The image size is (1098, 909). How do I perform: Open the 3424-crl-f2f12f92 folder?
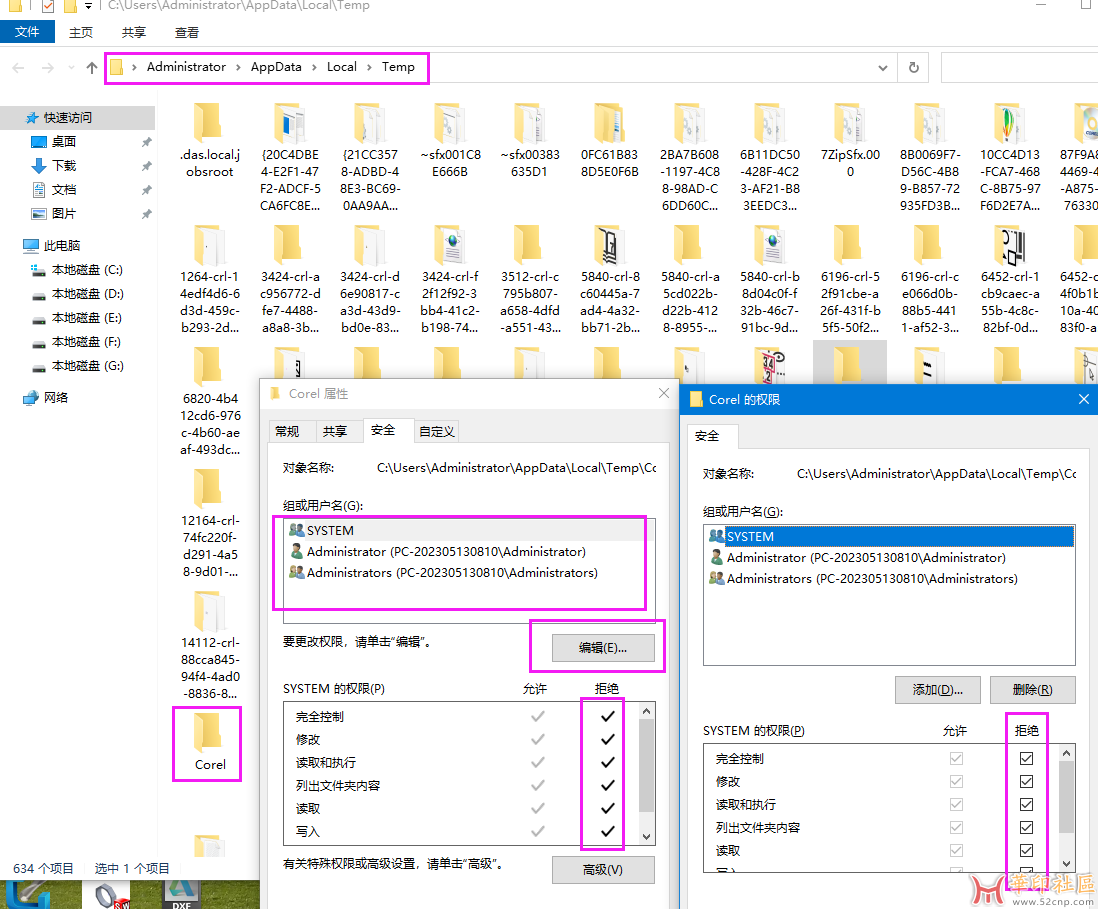pyautogui.click(x=450, y=279)
